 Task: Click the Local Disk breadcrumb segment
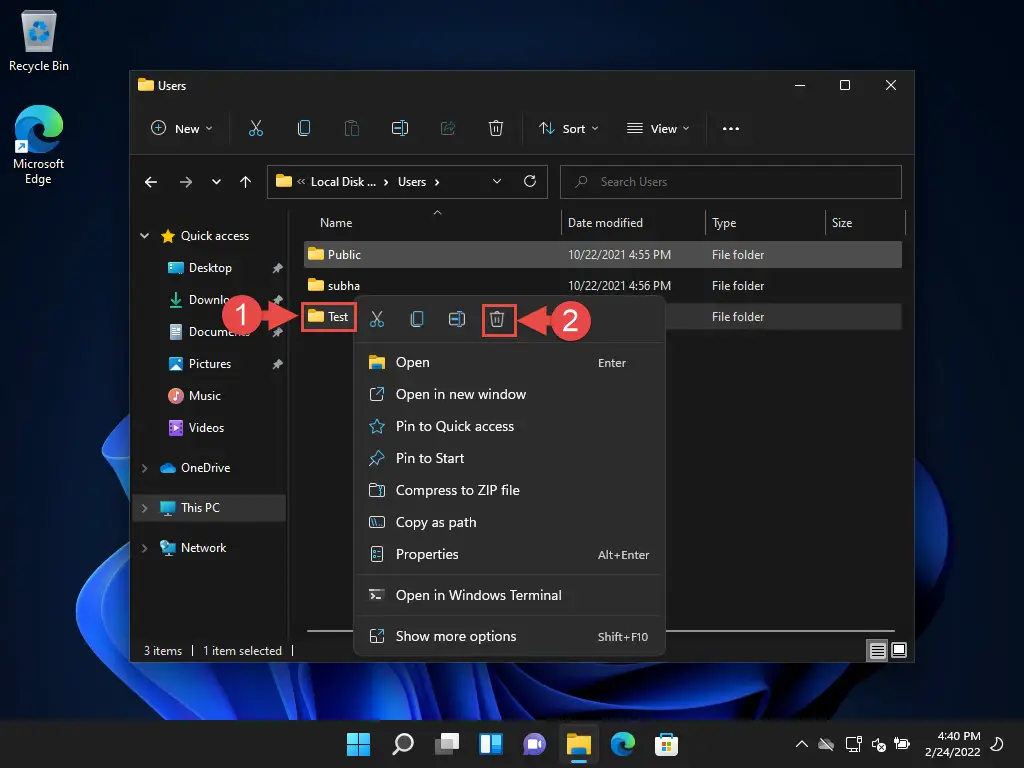(344, 182)
